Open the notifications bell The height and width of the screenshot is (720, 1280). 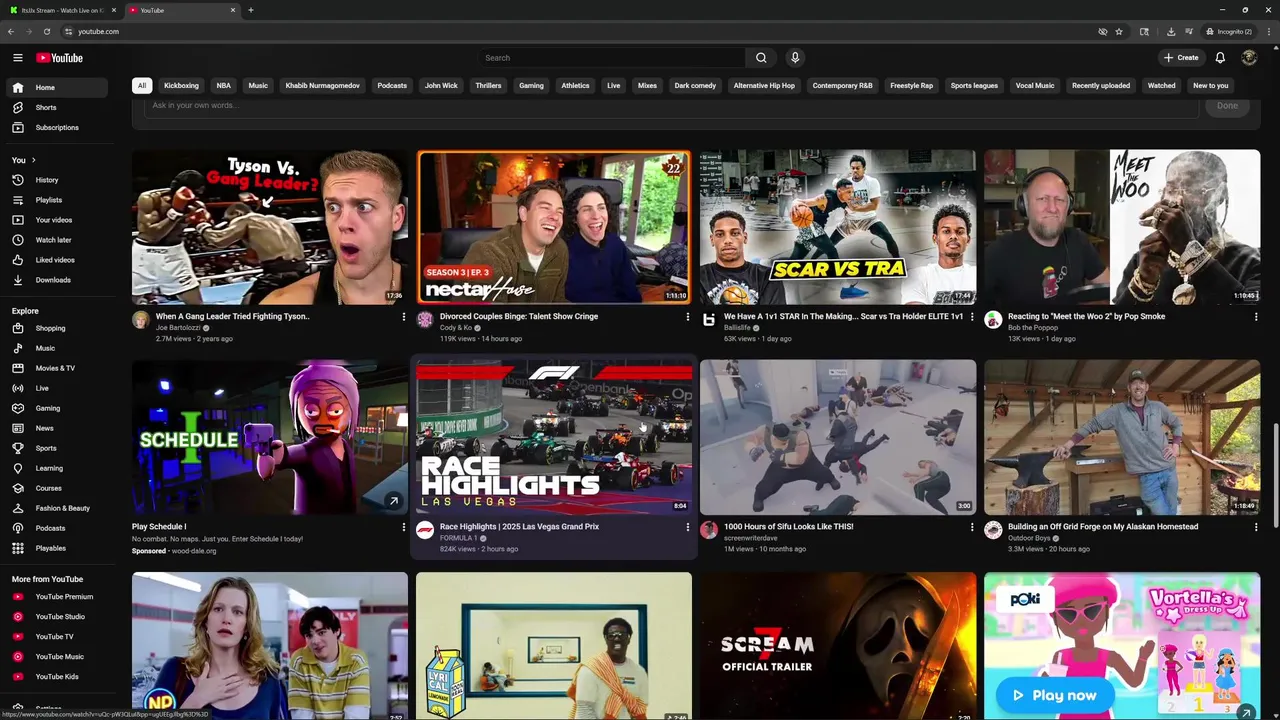point(1220,57)
